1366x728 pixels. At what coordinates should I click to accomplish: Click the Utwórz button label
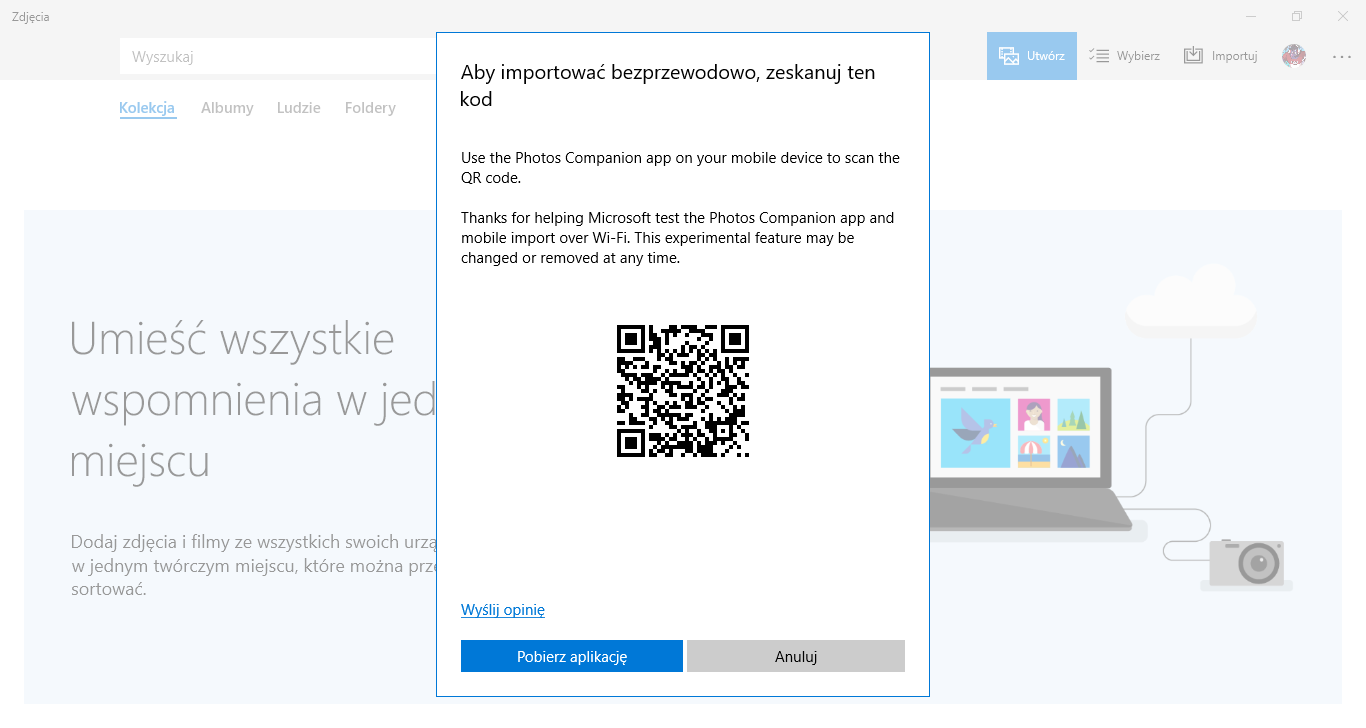[1045, 56]
